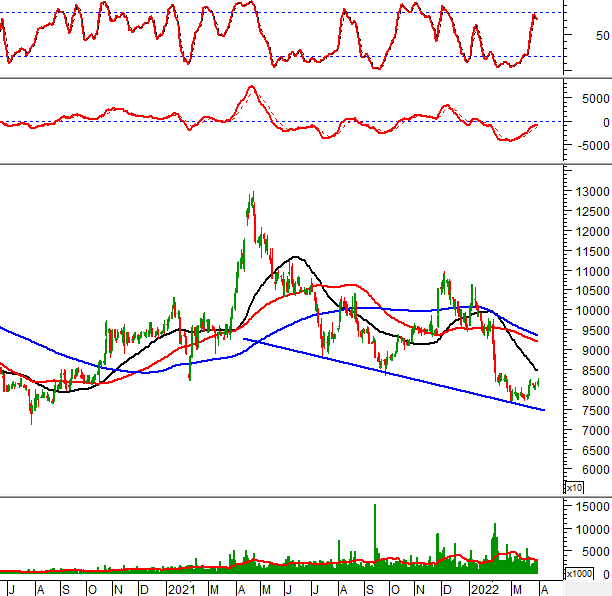Image resolution: width=612 pixels, height=596 pixels.
Task: Click the x10 price scale multiplier box
Action: tap(574, 487)
